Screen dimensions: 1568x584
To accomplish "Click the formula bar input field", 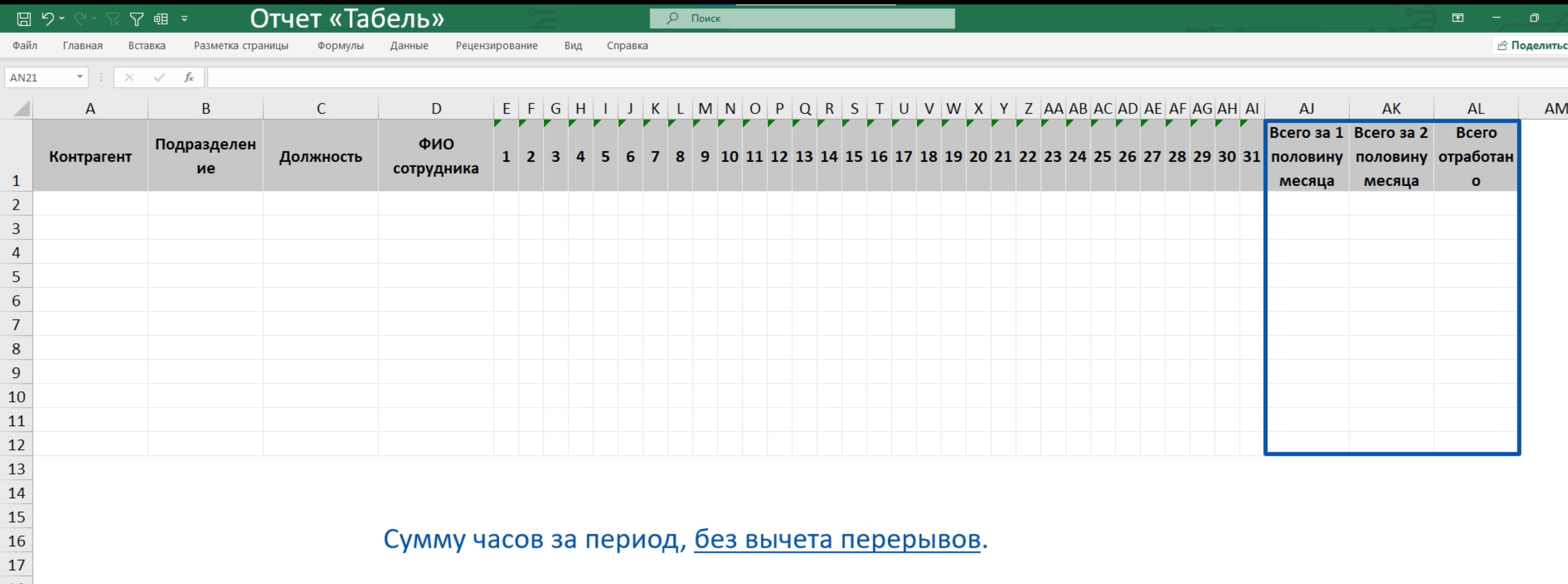I will [852, 77].
